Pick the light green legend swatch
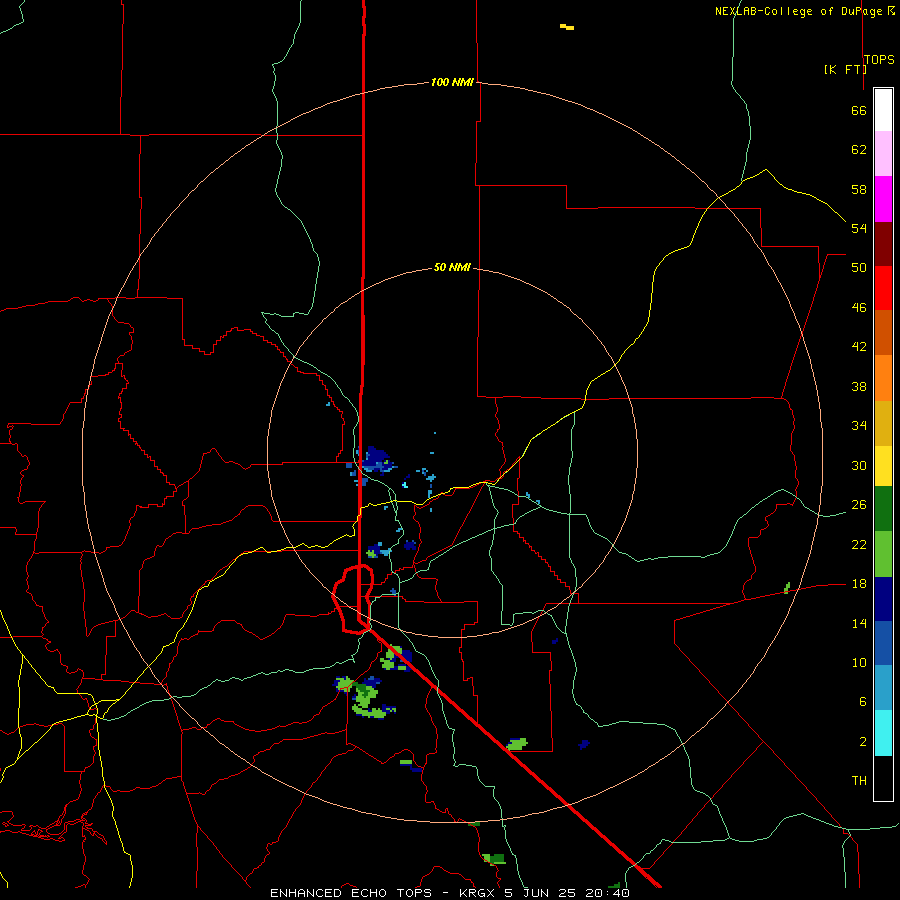 tap(883, 554)
